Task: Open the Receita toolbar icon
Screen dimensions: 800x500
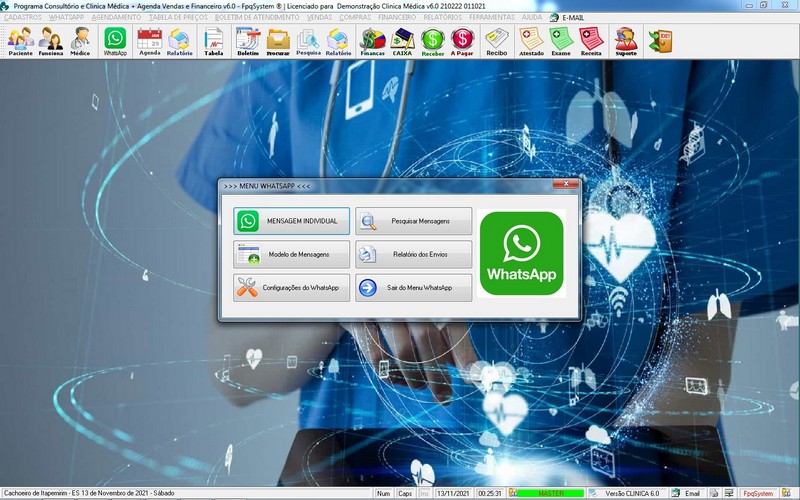Action: (x=591, y=42)
